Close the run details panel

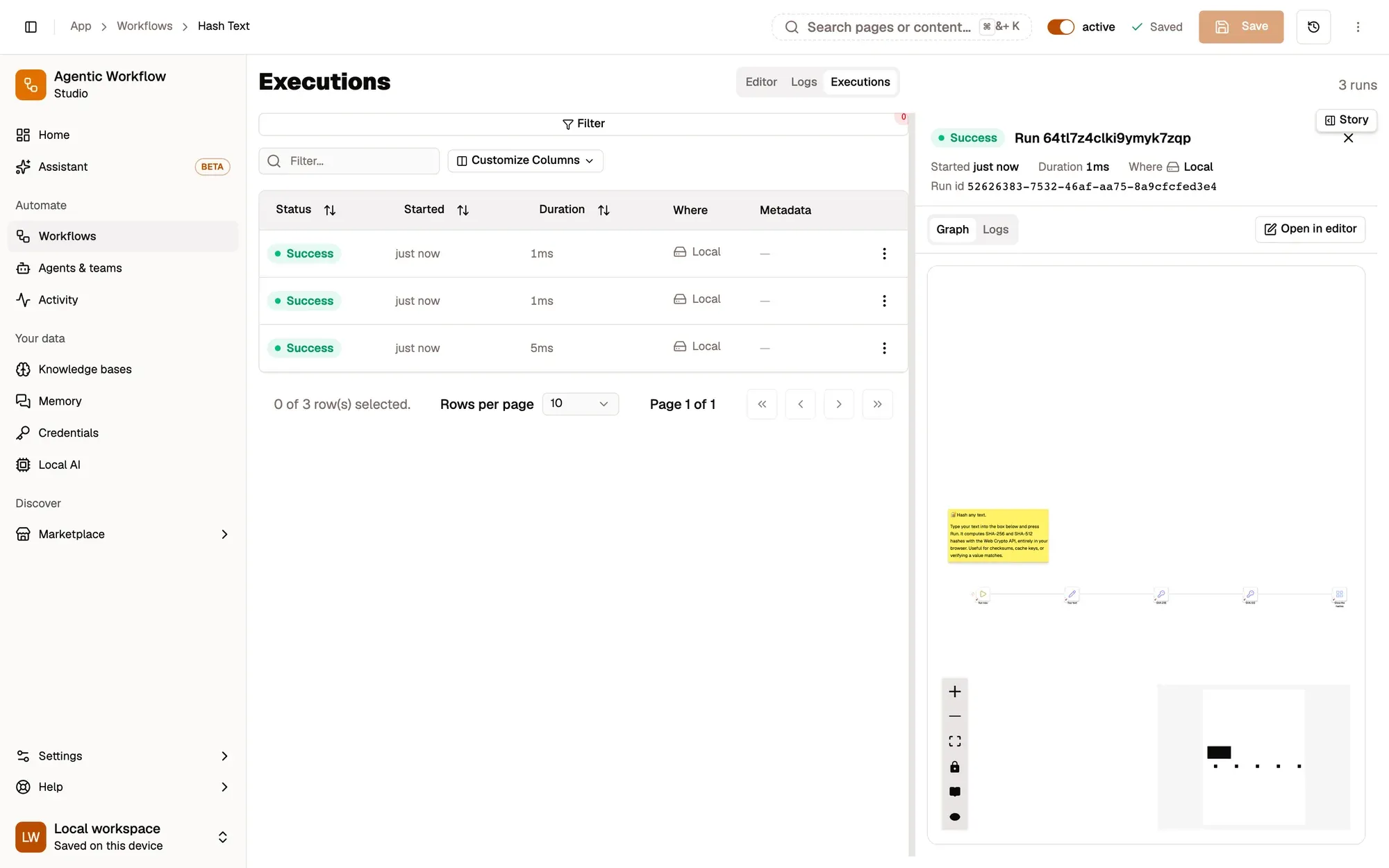click(1348, 138)
